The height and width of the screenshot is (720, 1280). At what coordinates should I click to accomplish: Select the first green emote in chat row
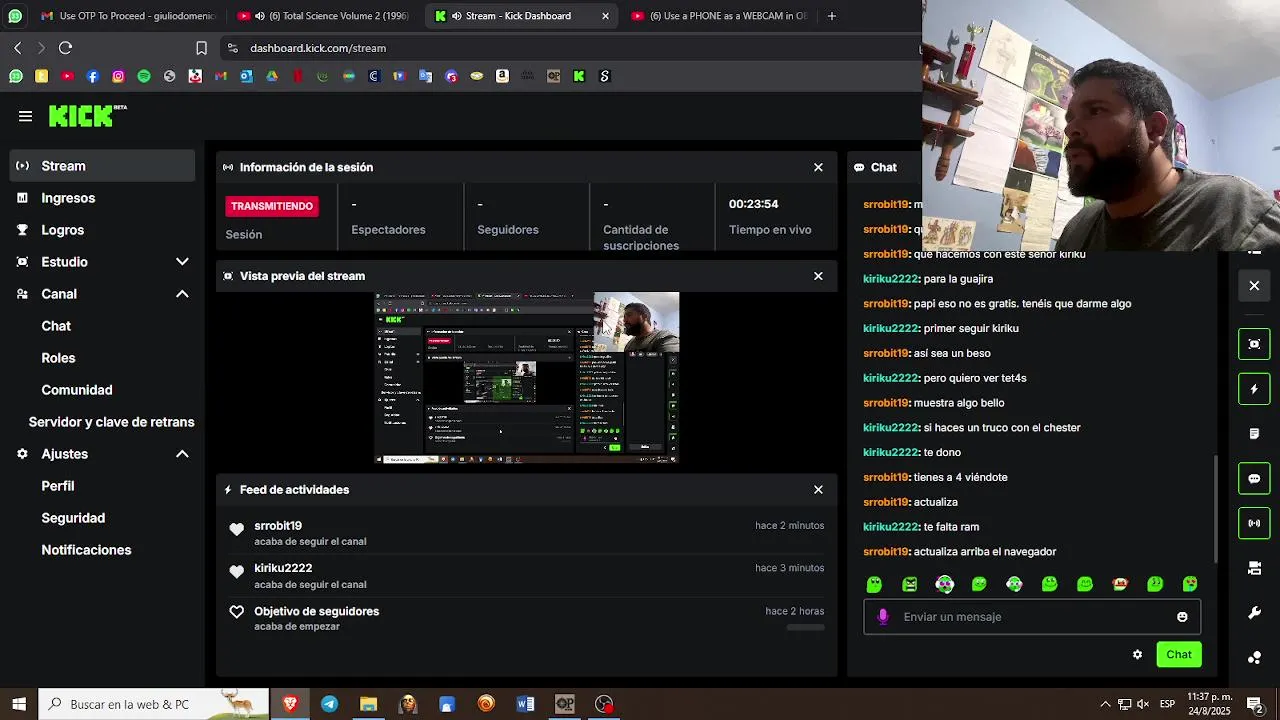pyautogui.click(x=875, y=584)
